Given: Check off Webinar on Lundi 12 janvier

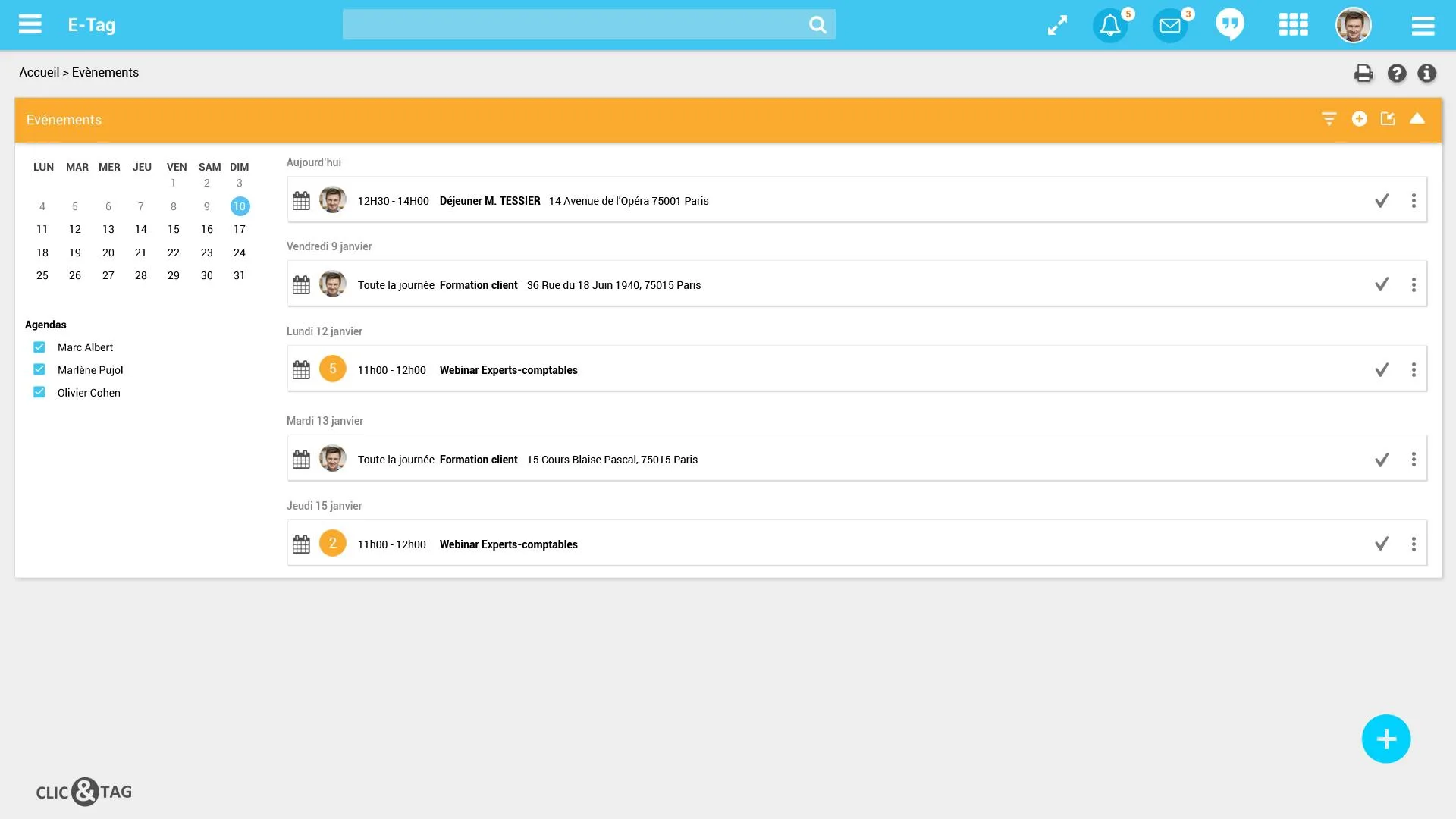Looking at the screenshot, I should pos(1382,369).
